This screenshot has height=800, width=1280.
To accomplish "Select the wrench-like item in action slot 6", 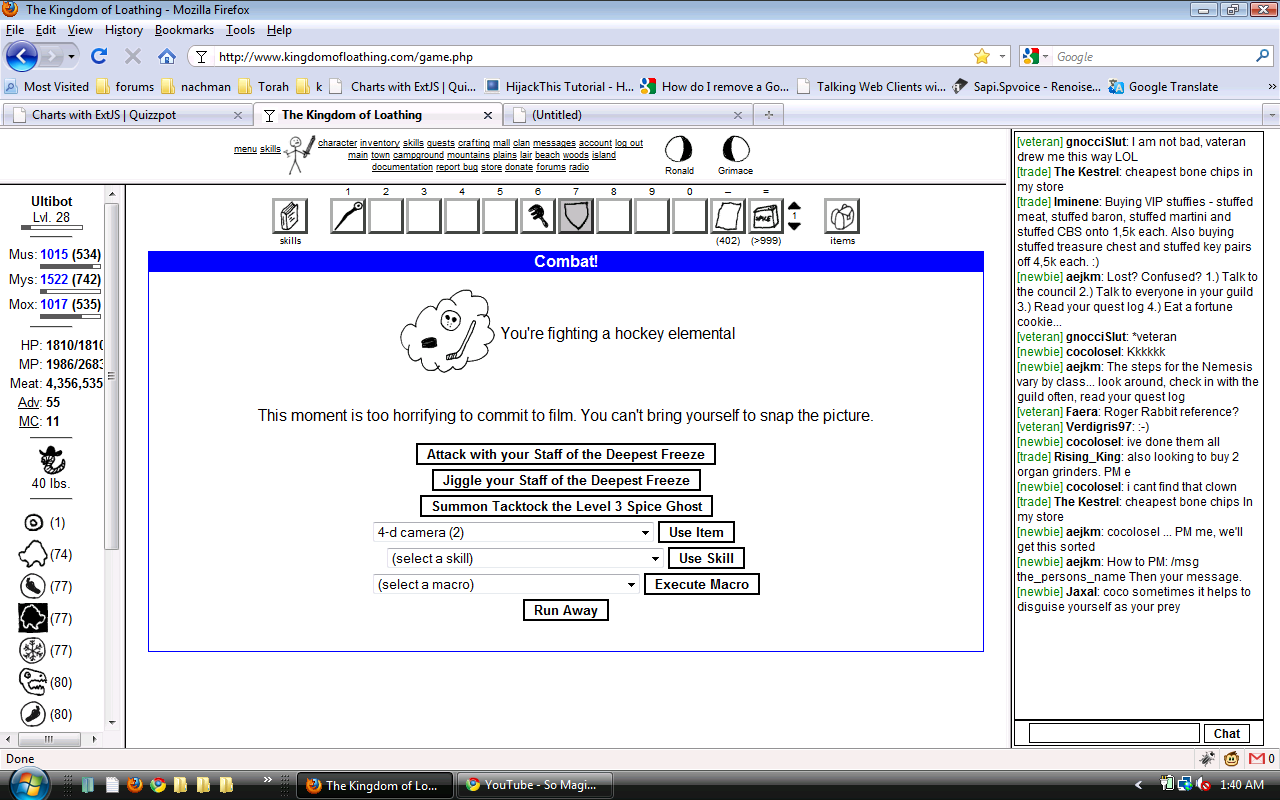I will (x=538, y=216).
